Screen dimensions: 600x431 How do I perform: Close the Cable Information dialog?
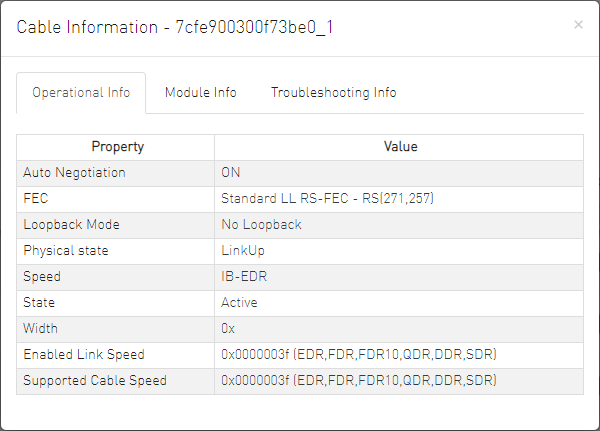click(578, 25)
